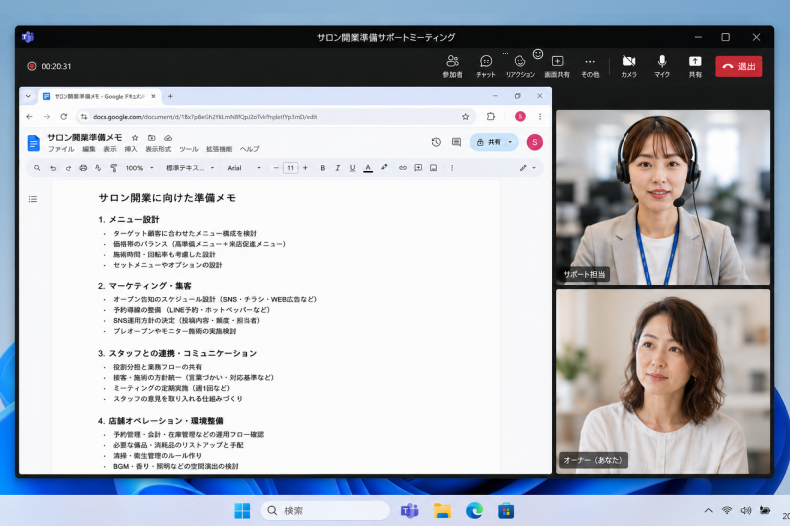
Task: Open the ツール menu
Action: click(189, 149)
